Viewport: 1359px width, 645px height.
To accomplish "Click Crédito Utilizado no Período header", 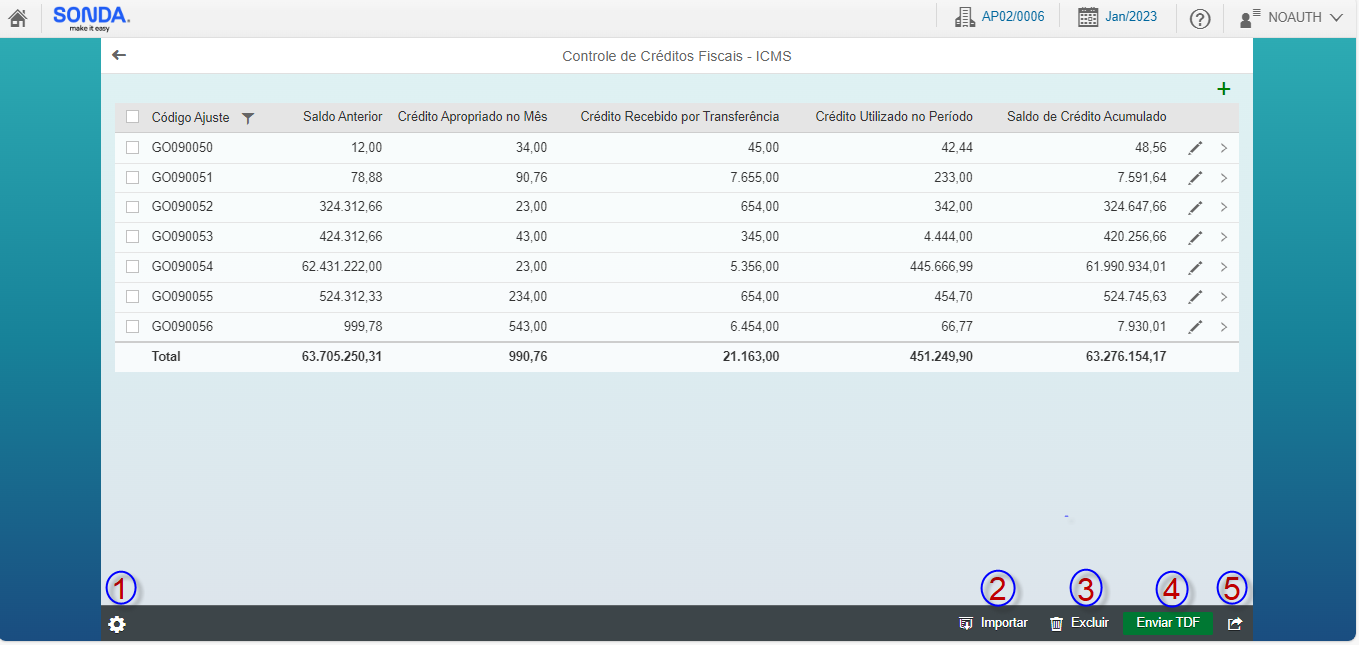I will (894, 117).
